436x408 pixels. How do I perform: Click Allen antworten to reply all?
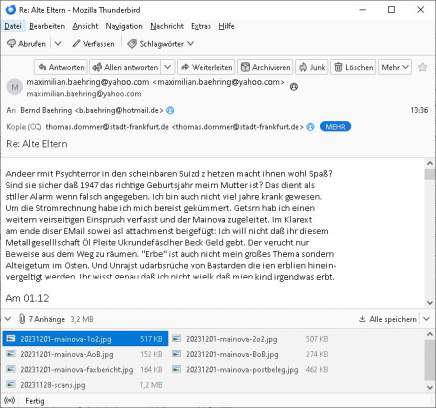coord(125,67)
